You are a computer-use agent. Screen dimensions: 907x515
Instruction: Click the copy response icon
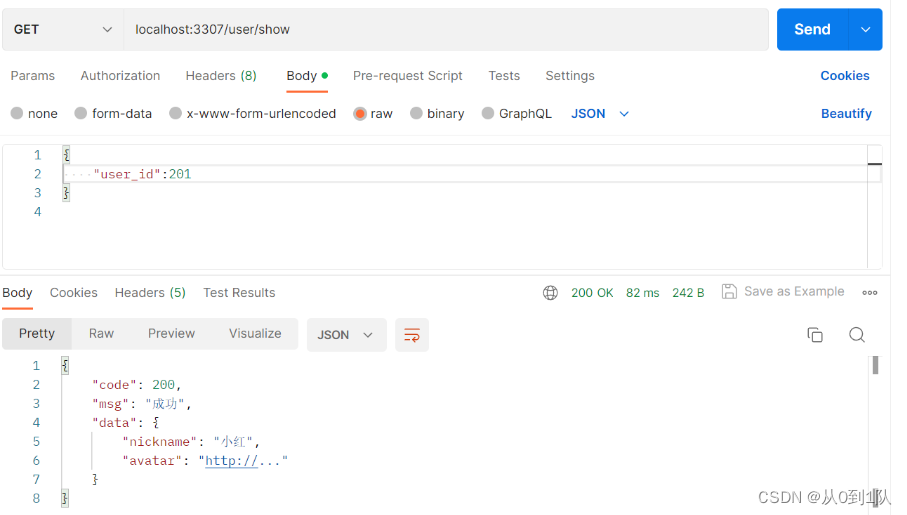click(x=814, y=334)
